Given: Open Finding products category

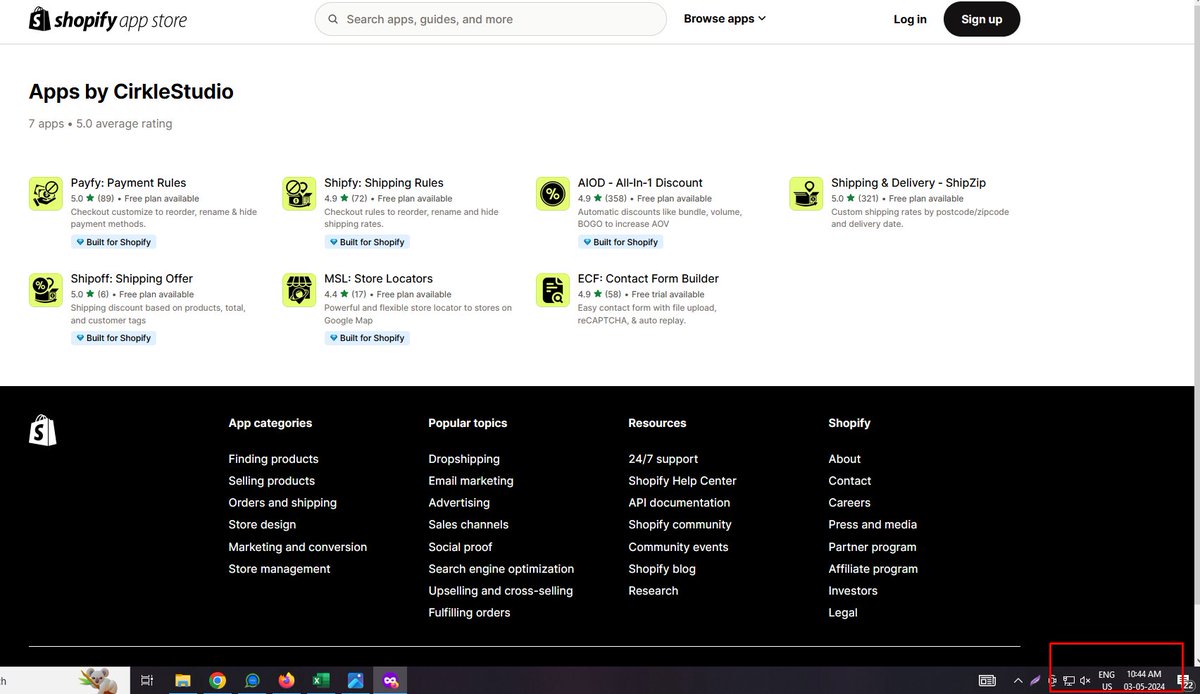Looking at the screenshot, I should coord(273,459).
